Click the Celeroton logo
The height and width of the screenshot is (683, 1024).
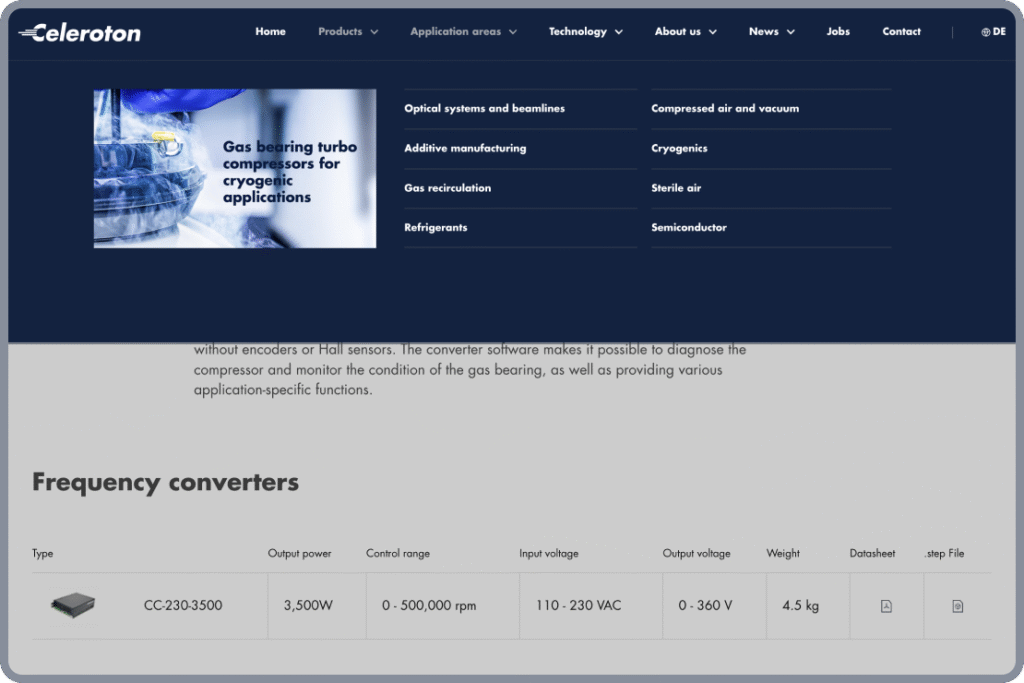click(x=79, y=32)
